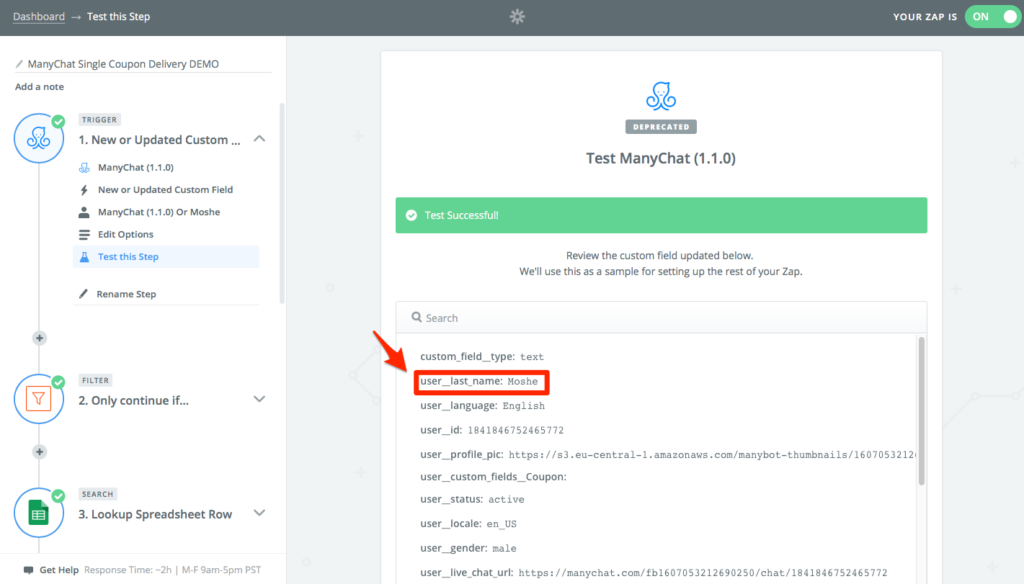Select user__status: active row
Viewport: 1024px width, 584px height.
(x=472, y=499)
